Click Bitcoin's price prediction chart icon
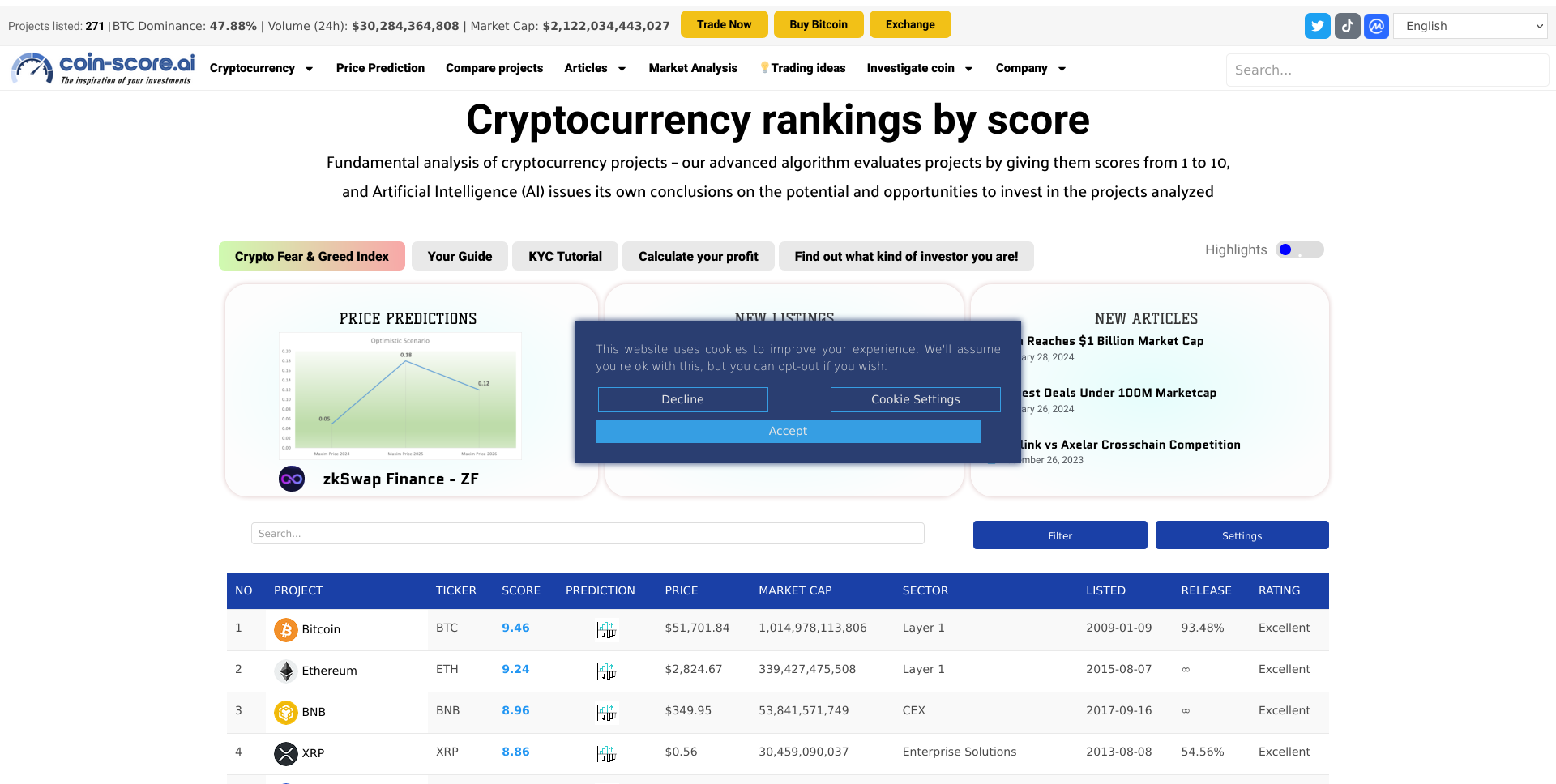This screenshot has height=784, width=1556. (607, 629)
